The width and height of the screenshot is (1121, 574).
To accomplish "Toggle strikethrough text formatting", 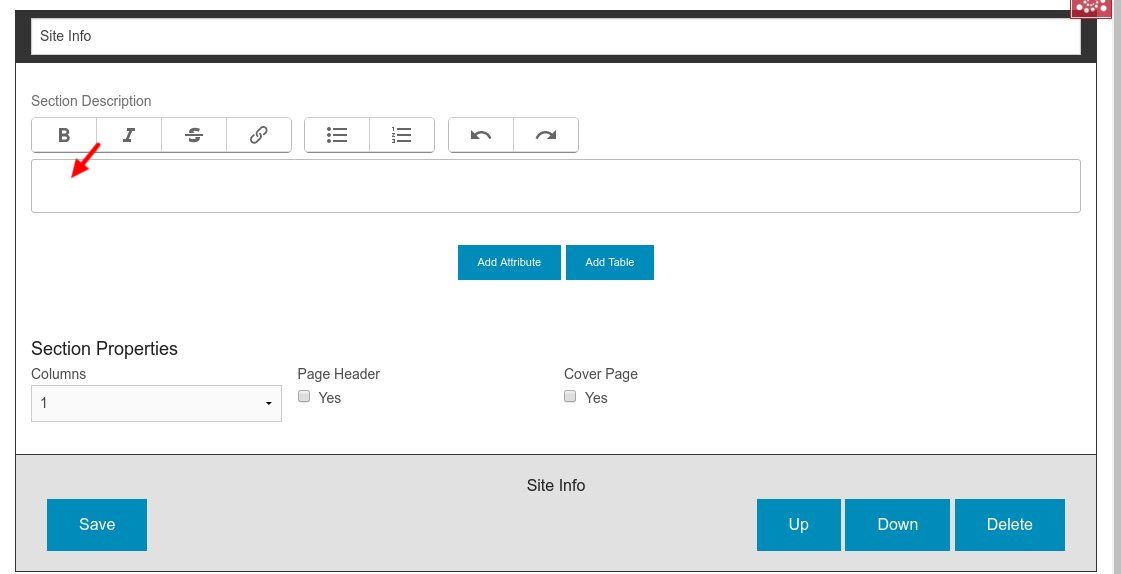I will coord(194,135).
